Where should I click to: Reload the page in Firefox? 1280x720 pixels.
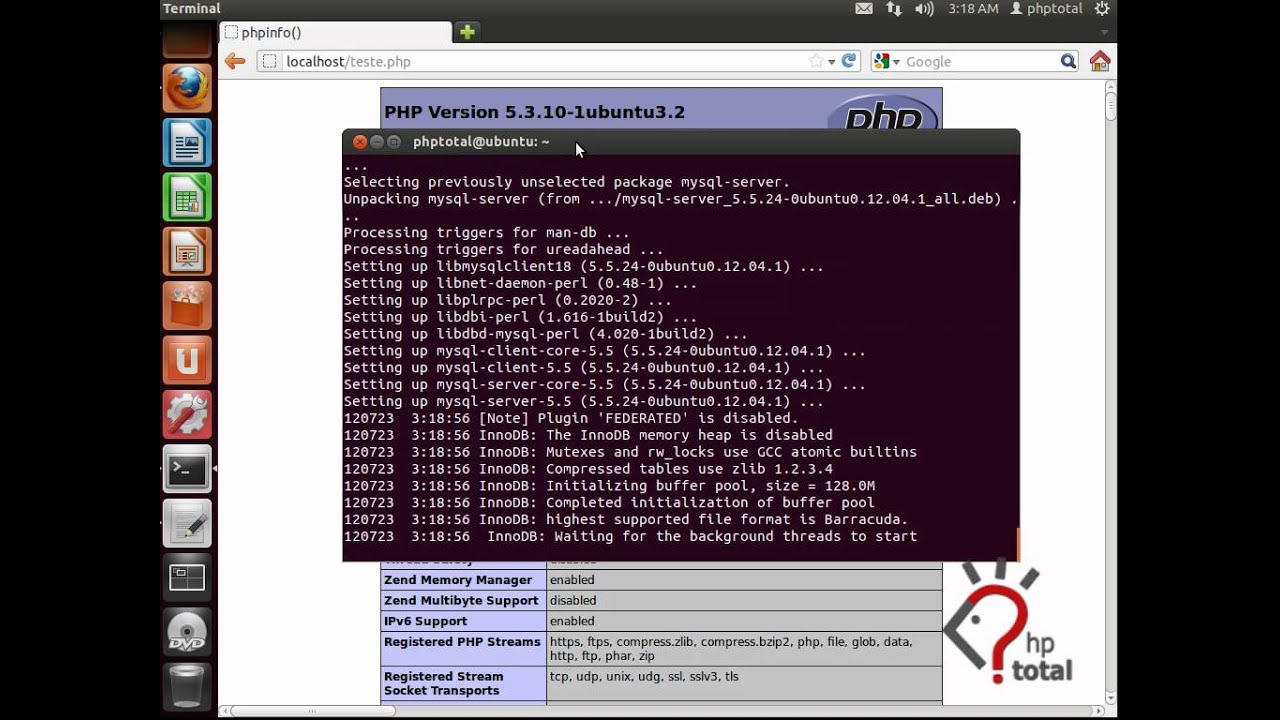849,61
